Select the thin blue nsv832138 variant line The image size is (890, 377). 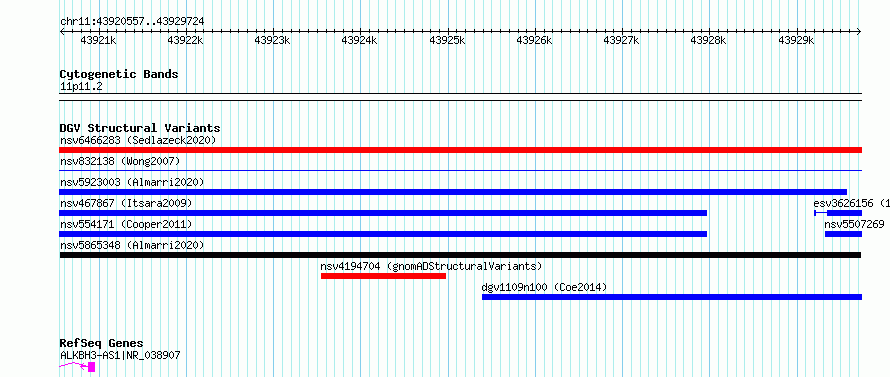pos(460,170)
